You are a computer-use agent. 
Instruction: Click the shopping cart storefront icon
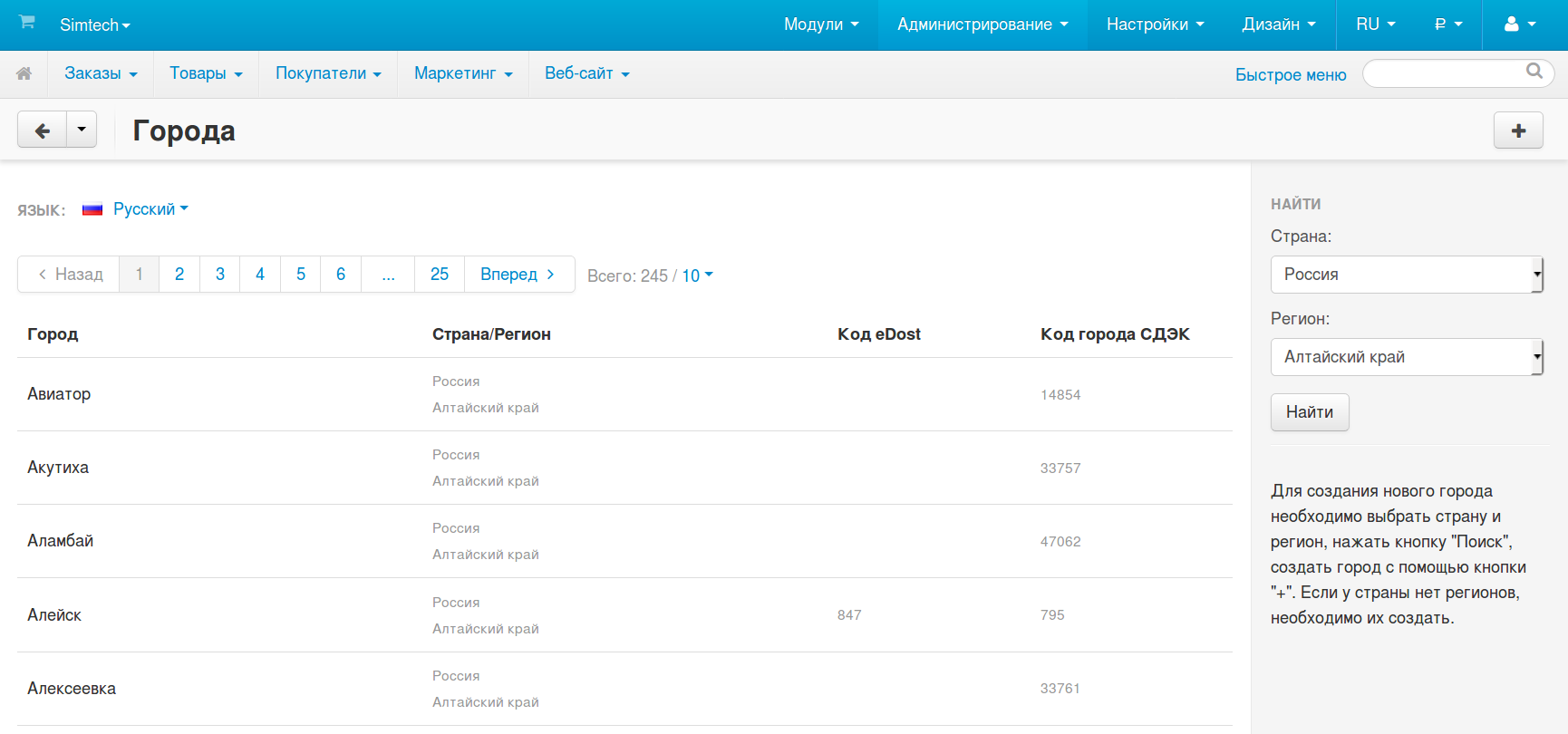[x=27, y=23]
